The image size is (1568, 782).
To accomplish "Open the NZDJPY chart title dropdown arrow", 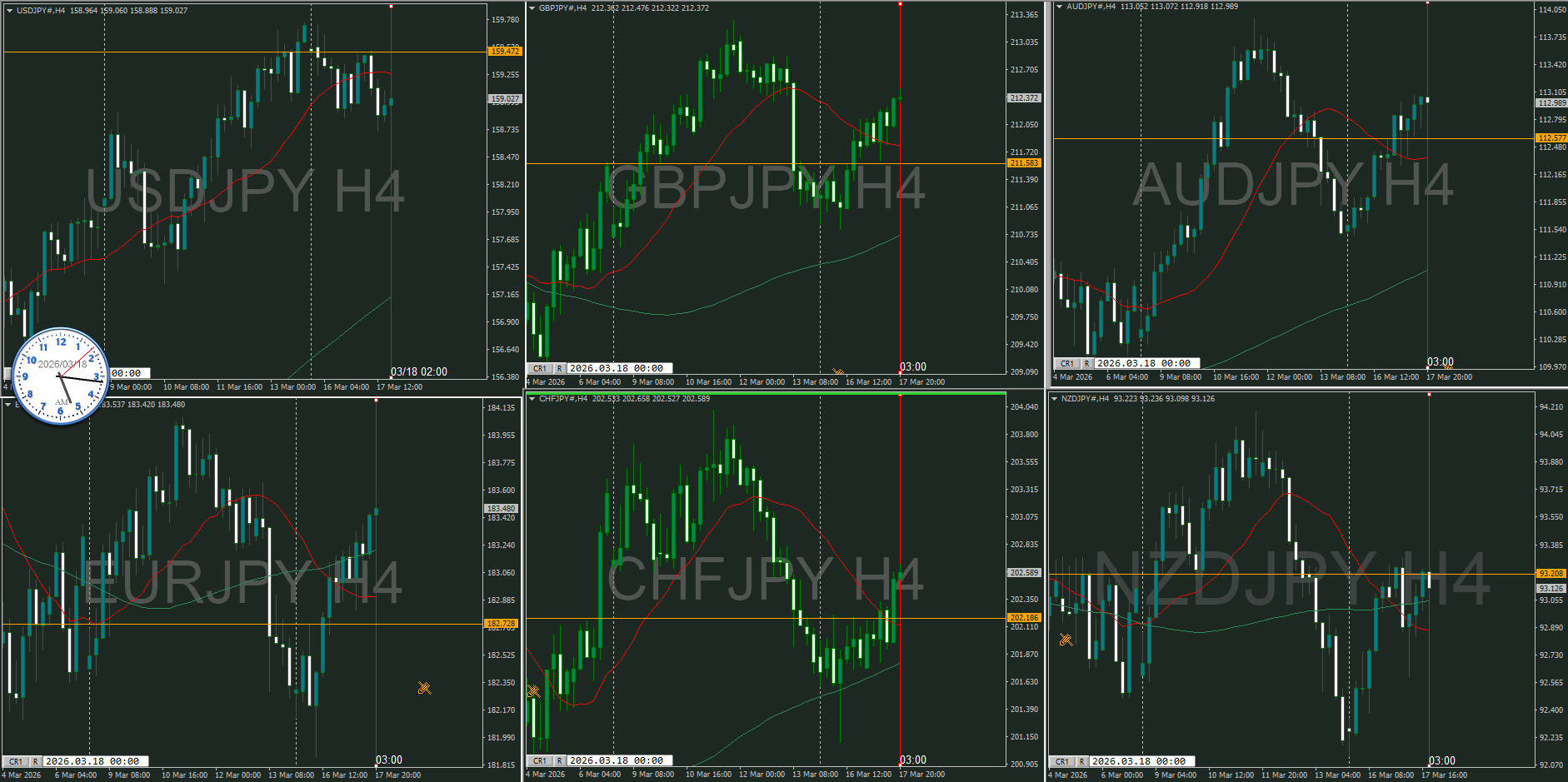I will pos(1054,399).
